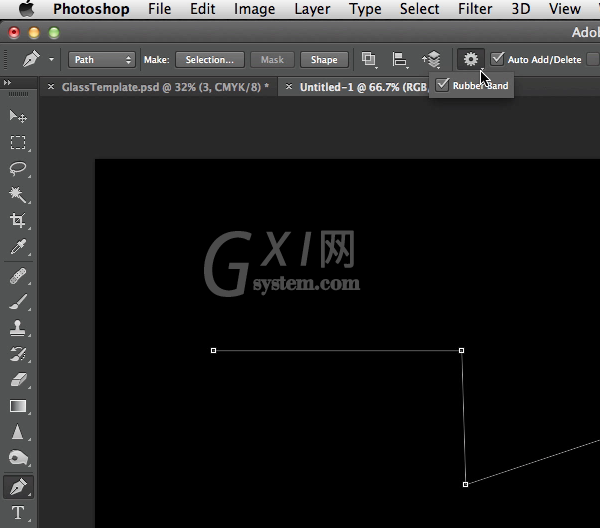Open the Image menu
This screenshot has width=600, height=528.
(x=254, y=9)
